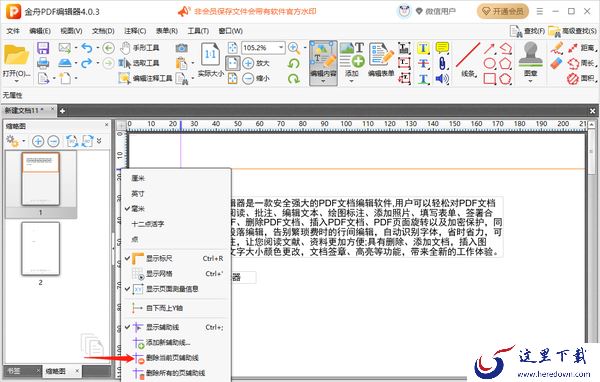Select the Hand tool (手形工具)
600x382 pixels.
click(140, 48)
